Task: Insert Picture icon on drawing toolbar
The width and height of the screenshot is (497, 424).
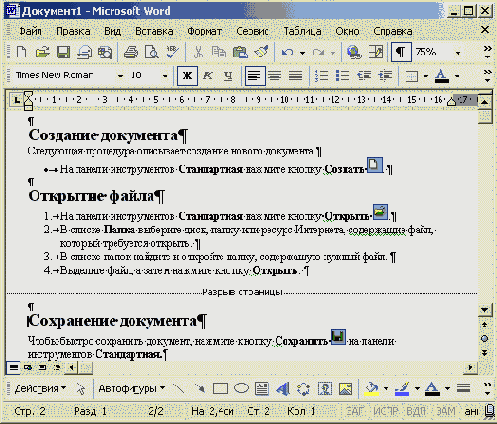Action: (x=346, y=389)
